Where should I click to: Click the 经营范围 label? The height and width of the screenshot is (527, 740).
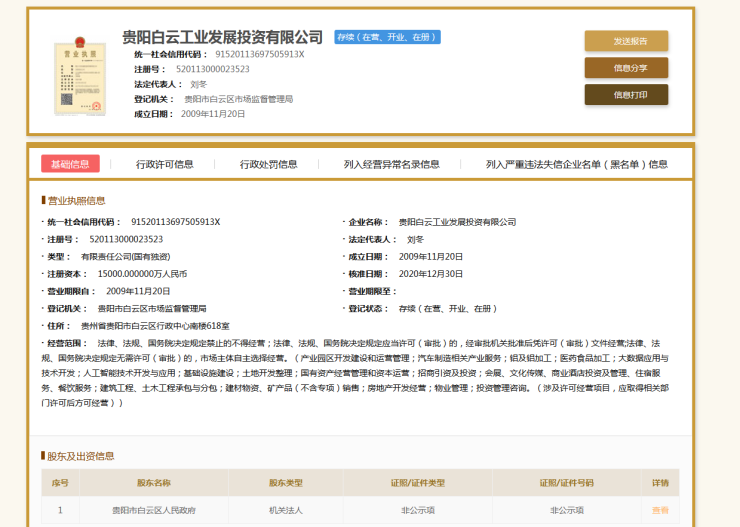click(67, 343)
